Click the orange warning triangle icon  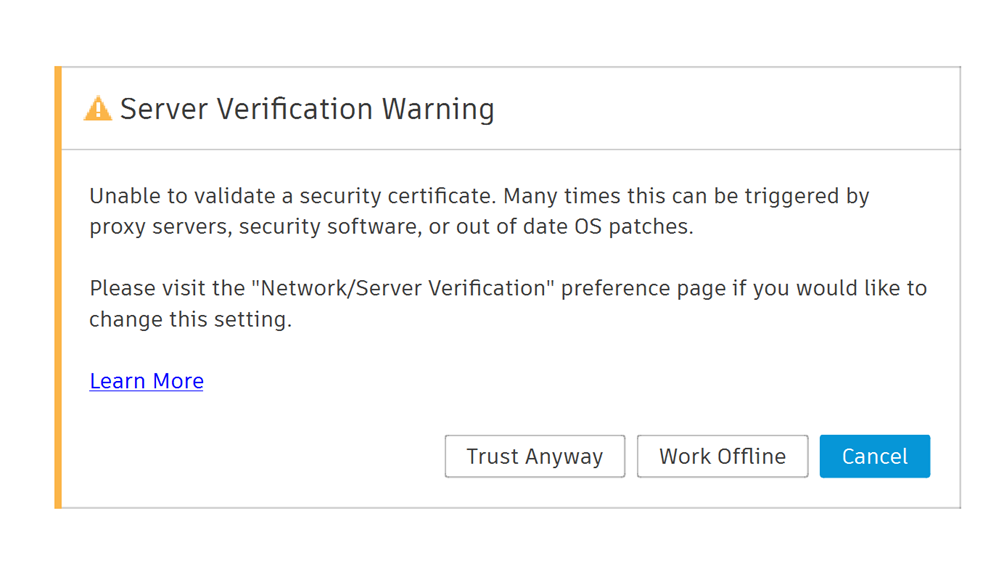click(x=98, y=108)
